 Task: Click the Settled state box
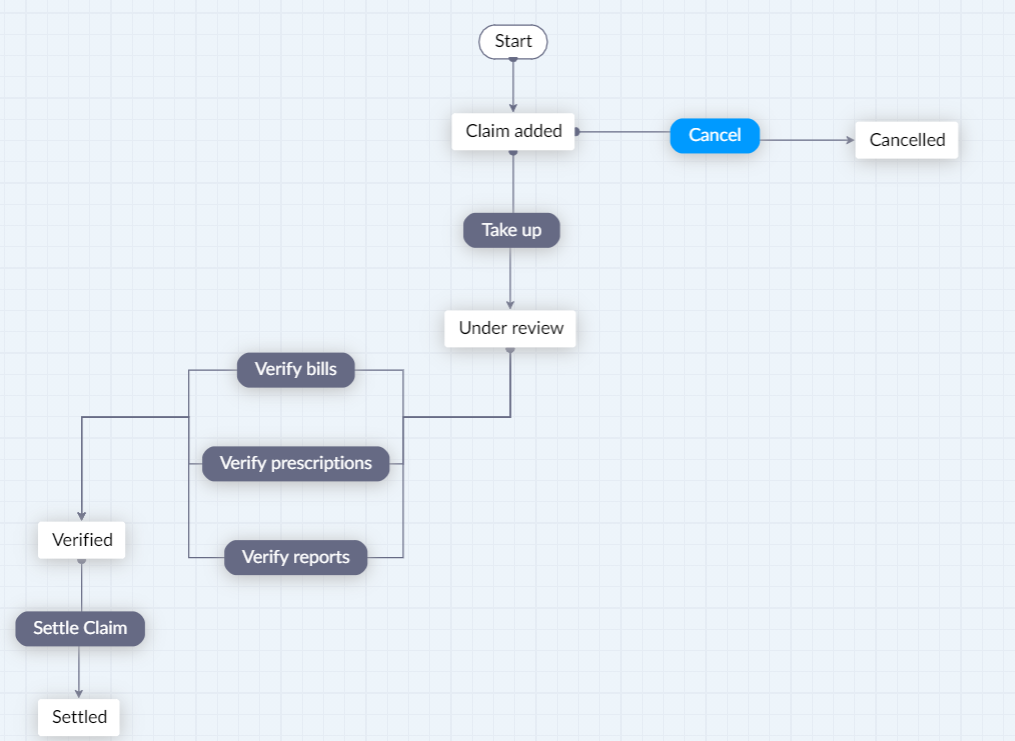(x=79, y=717)
